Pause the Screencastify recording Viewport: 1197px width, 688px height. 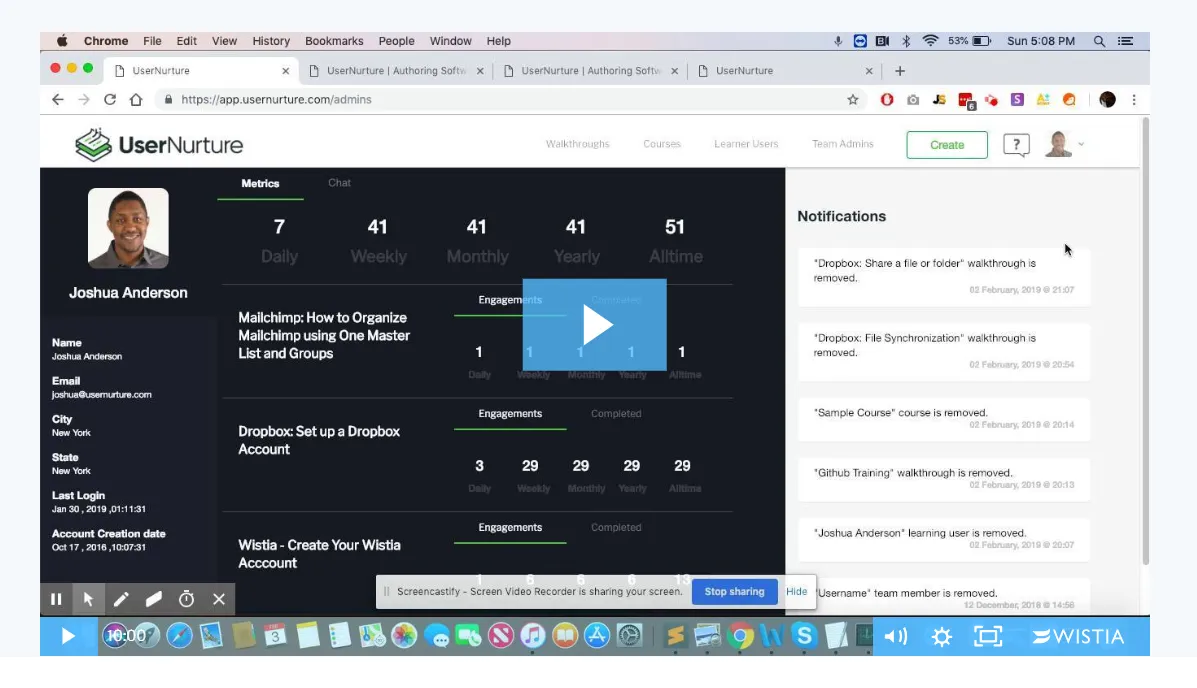click(56, 599)
